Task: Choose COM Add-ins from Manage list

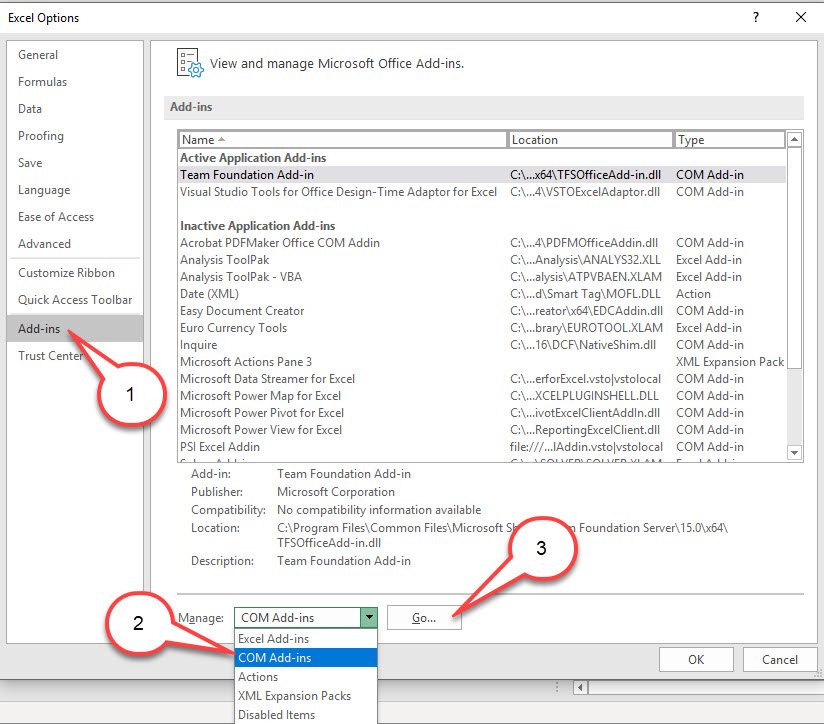Action: pos(306,658)
